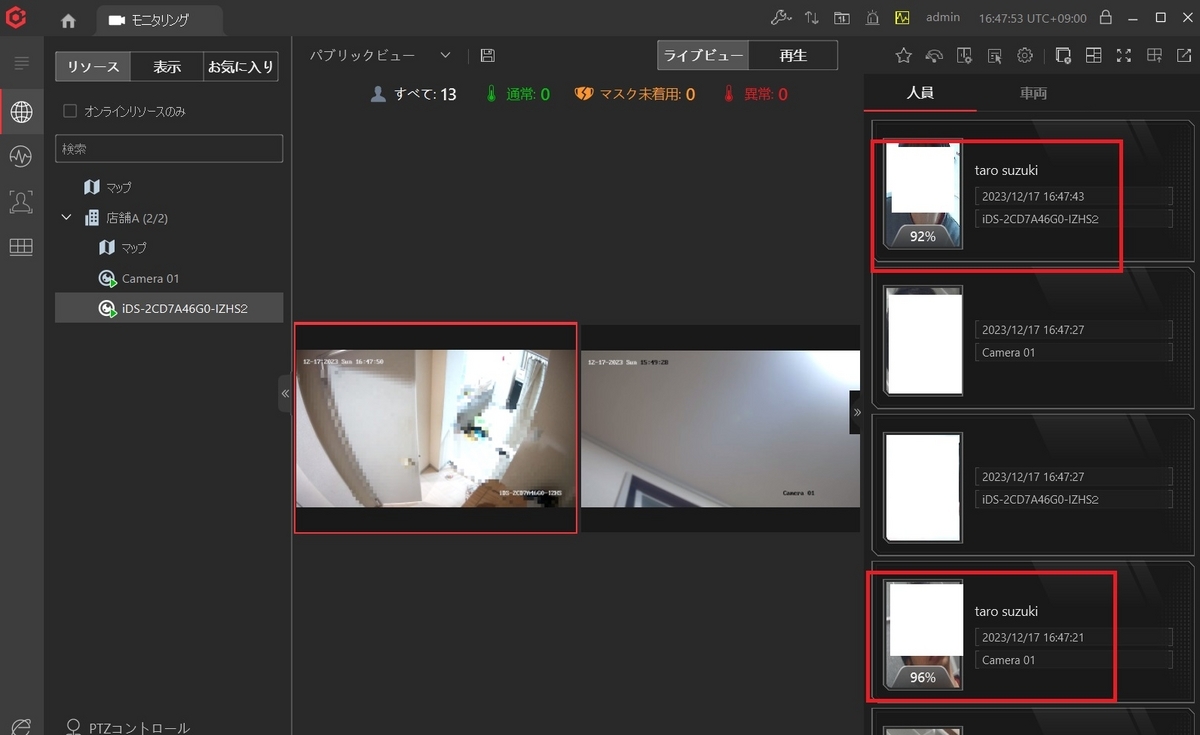Switch to 人員 tab
The width and height of the screenshot is (1200, 735).
pos(920,93)
